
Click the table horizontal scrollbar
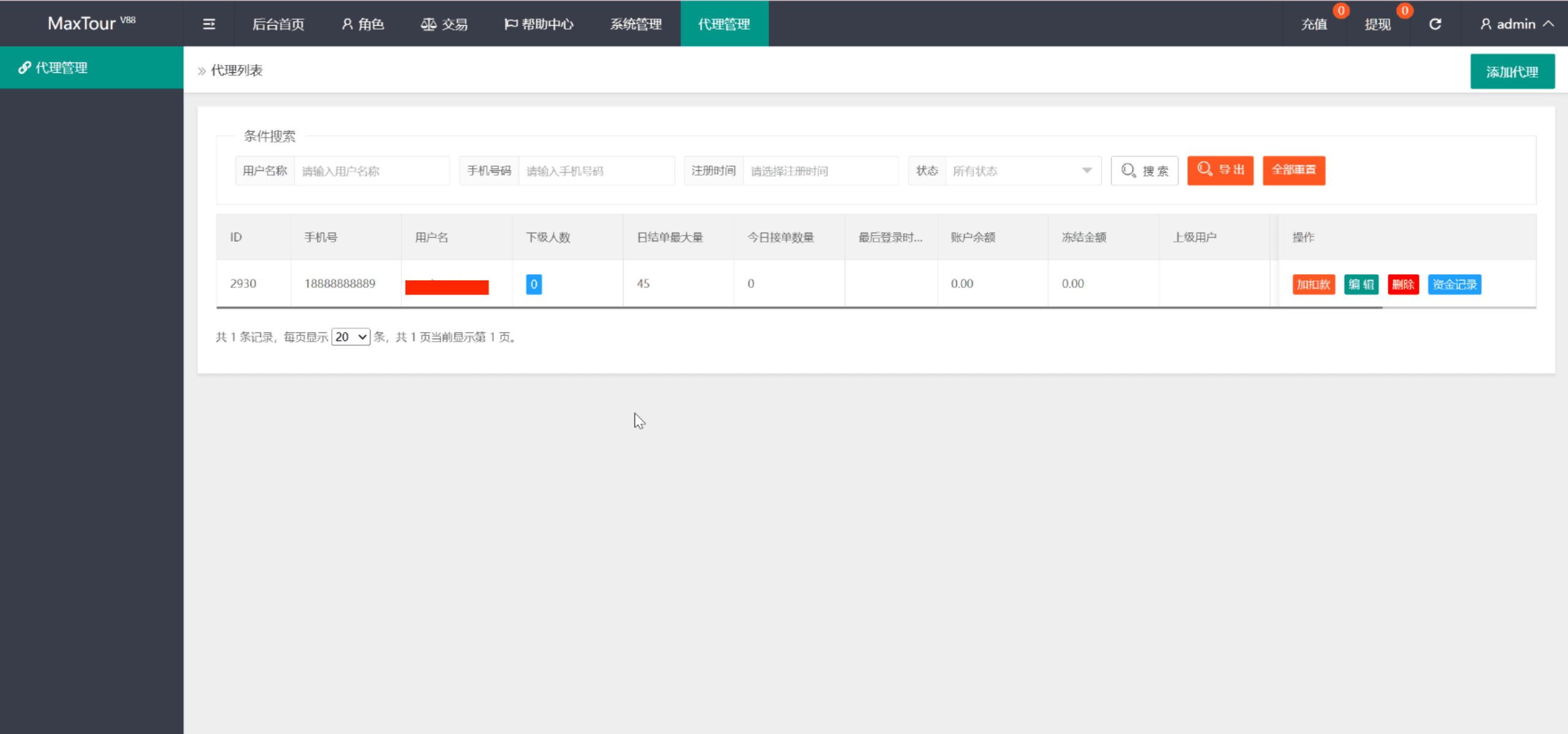pos(796,307)
